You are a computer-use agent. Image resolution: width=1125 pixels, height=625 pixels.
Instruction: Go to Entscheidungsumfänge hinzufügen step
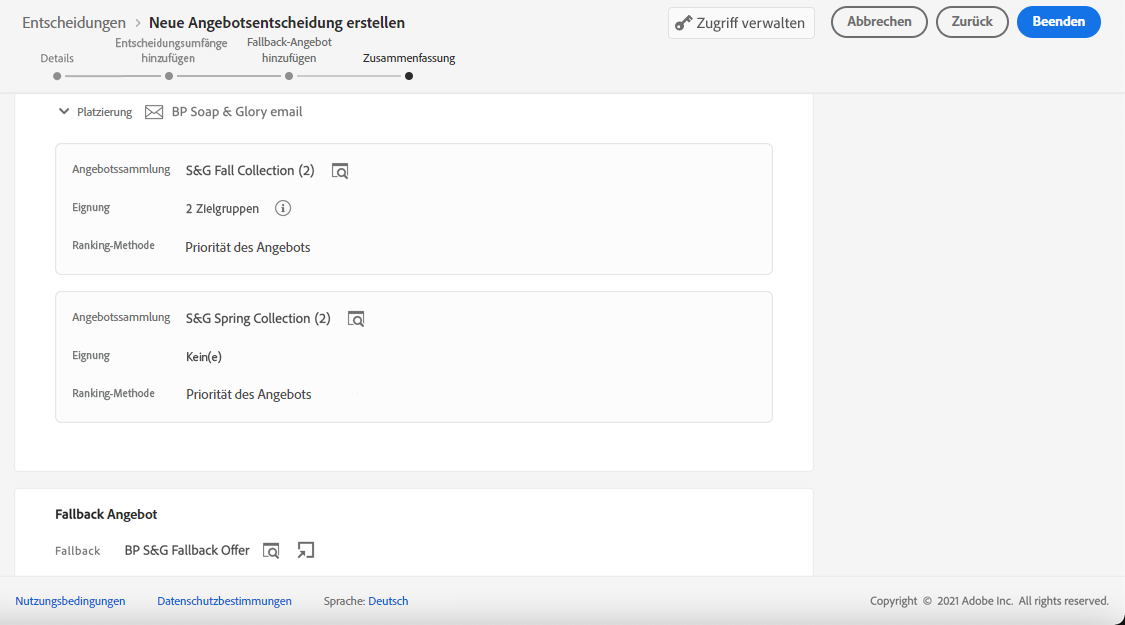click(x=169, y=75)
